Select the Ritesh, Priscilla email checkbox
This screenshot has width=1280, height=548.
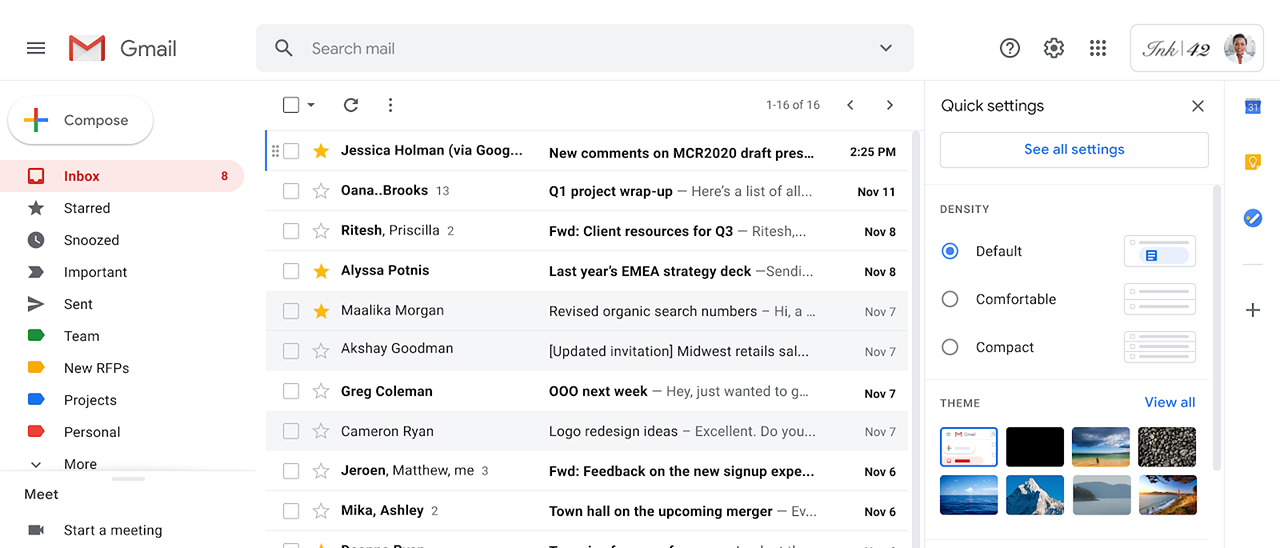coord(291,231)
